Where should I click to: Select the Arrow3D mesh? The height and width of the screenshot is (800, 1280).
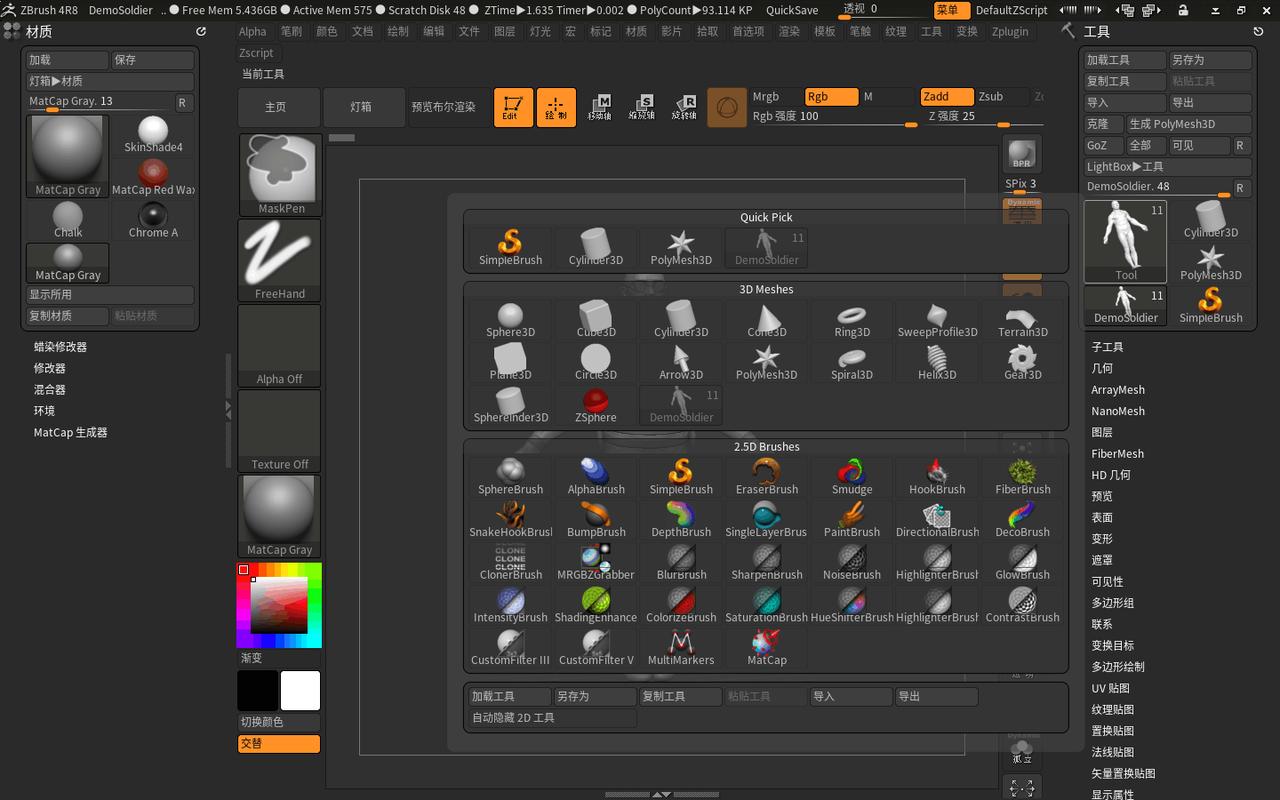pos(681,363)
